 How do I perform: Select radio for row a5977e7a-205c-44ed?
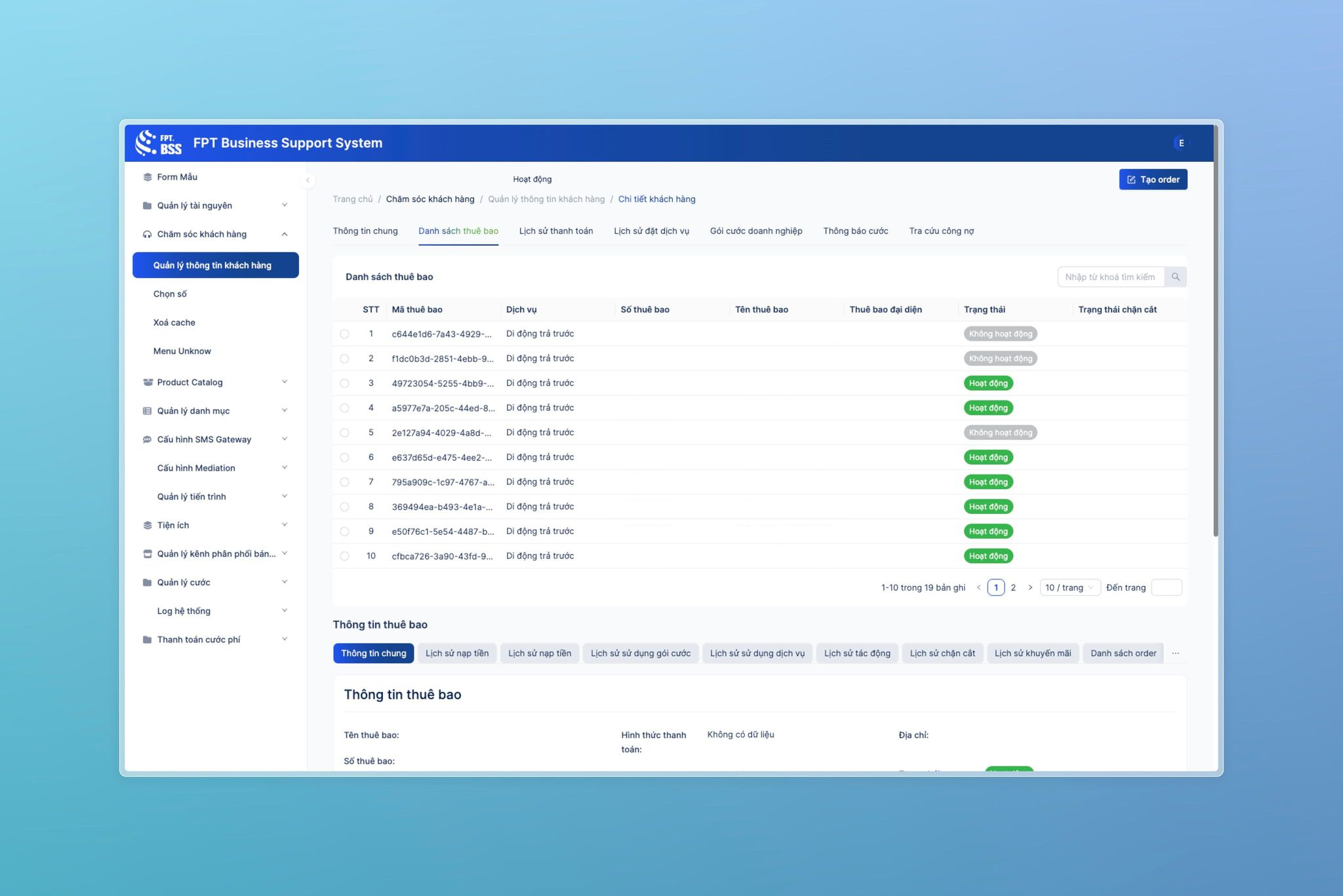[x=344, y=408]
